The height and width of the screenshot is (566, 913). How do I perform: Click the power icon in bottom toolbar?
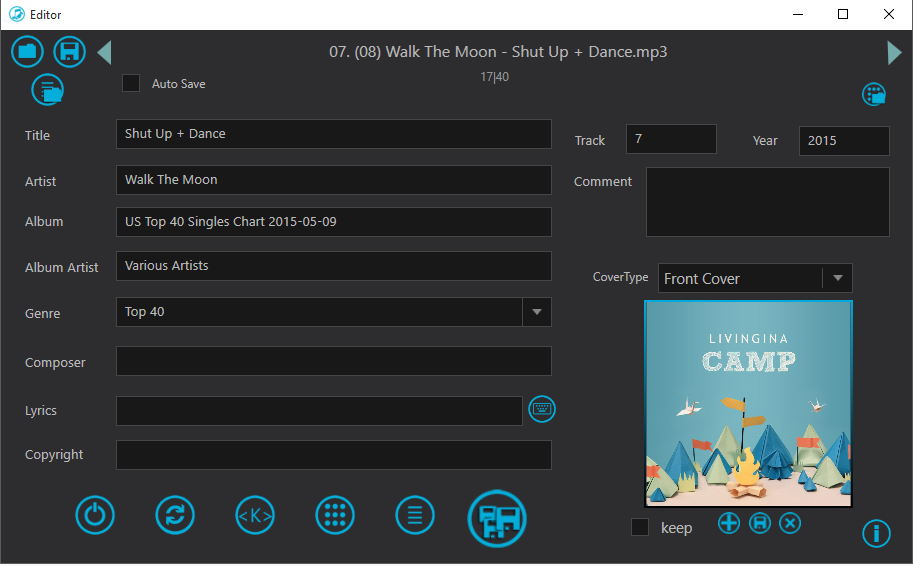click(x=95, y=516)
